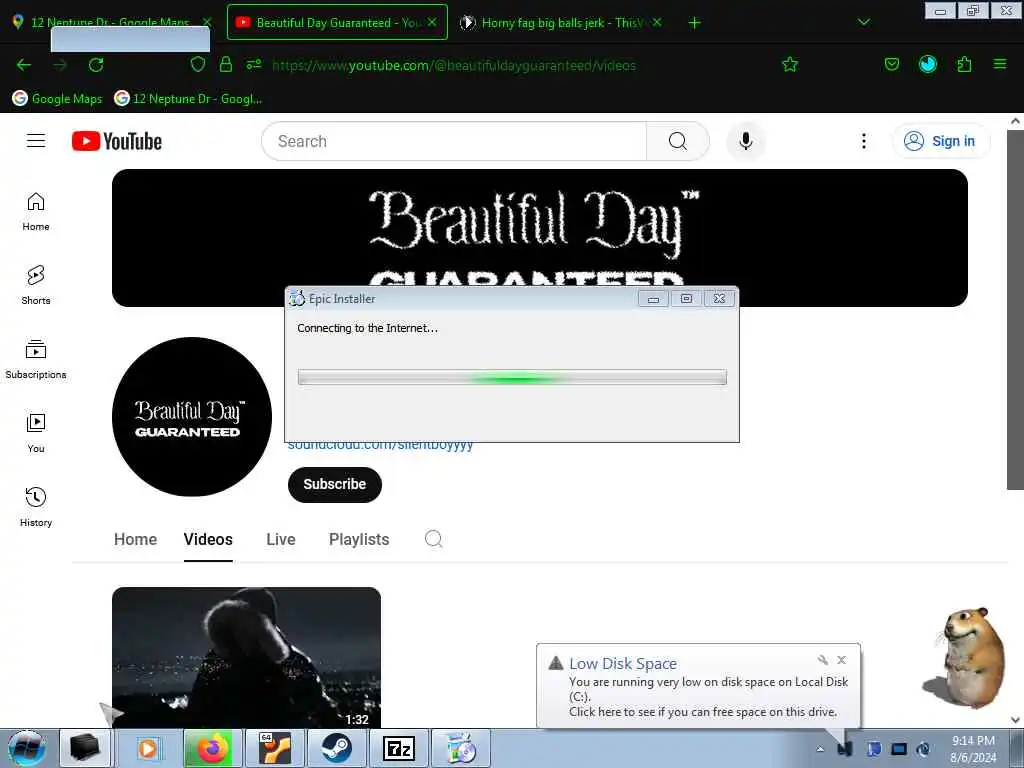
Task: Click the installer disc taskbar icon
Action: pyautogui.click(x=461, y=748)
